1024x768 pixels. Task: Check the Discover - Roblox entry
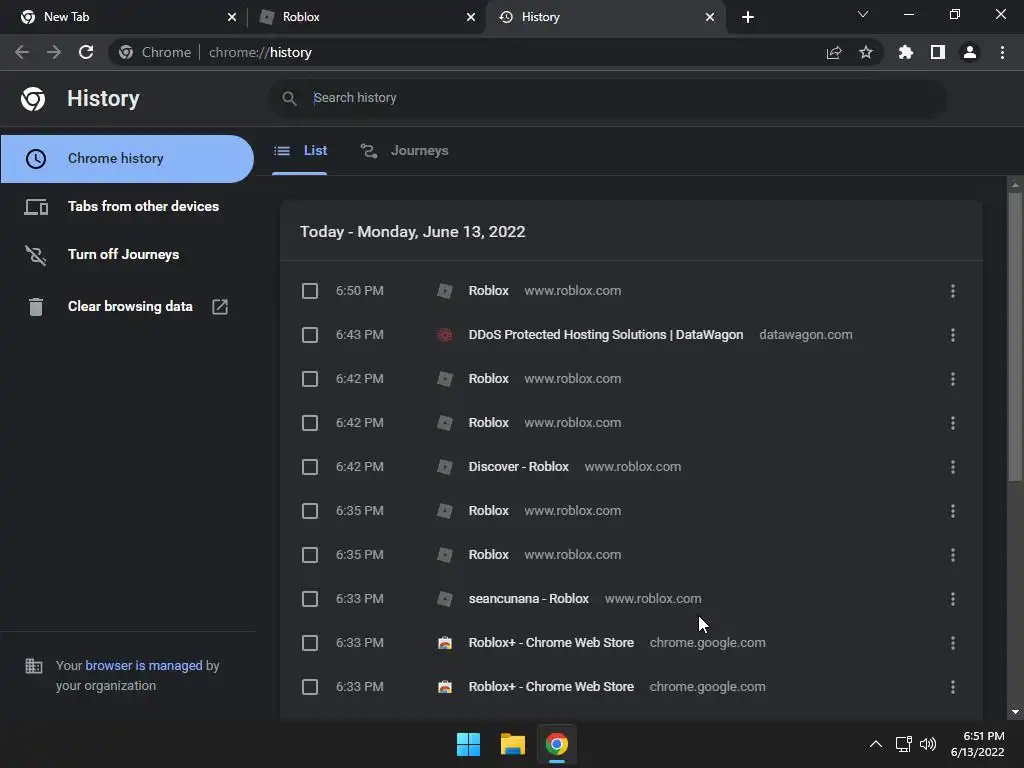(x=310, y=467)
